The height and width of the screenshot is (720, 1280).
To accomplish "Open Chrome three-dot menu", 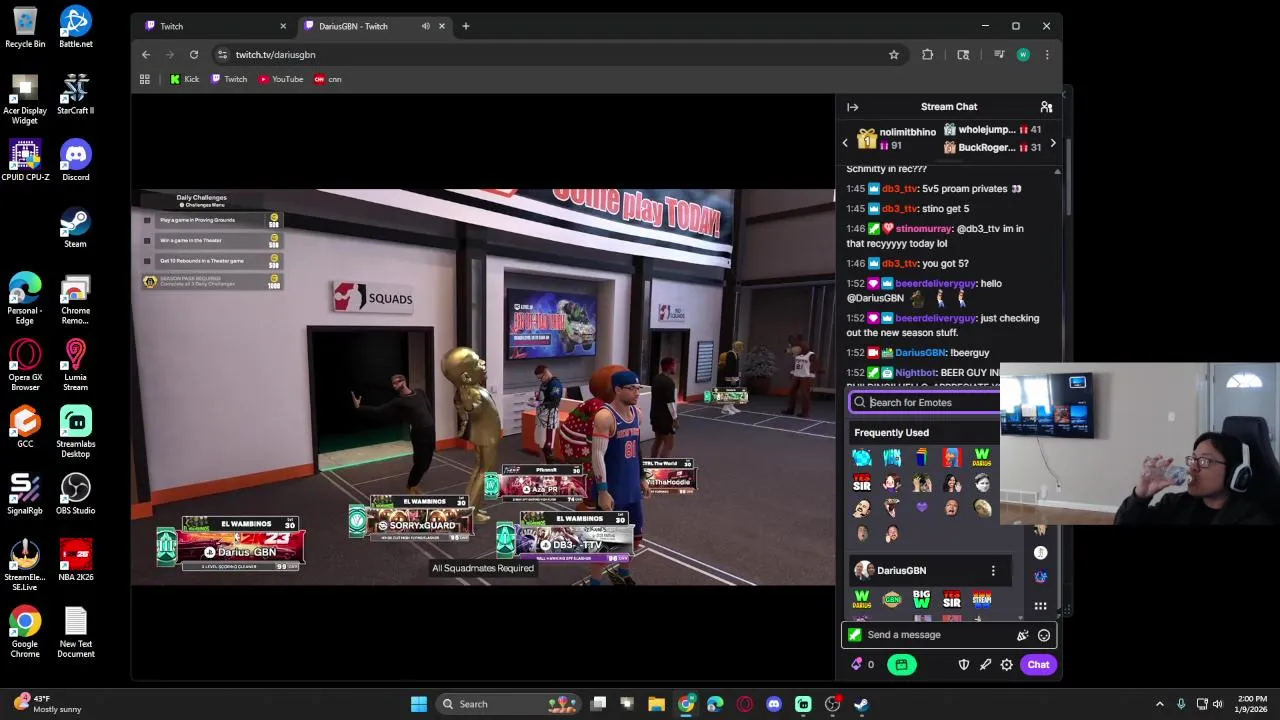I will [1047, 55].
